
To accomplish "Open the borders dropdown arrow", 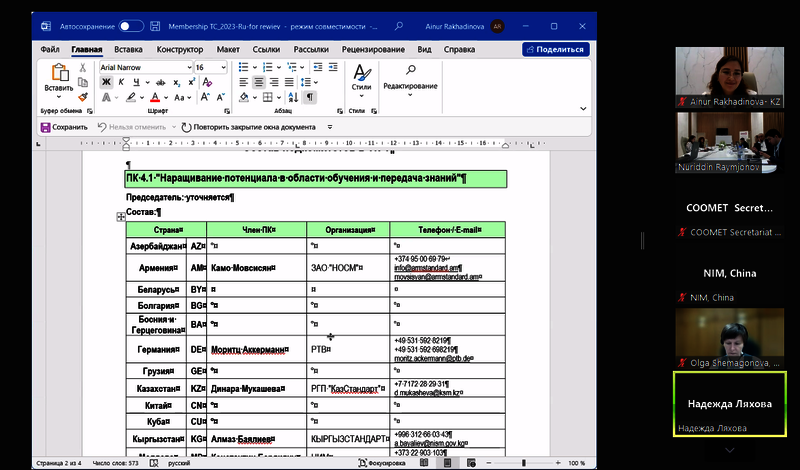I will click(x=279, y=97).
